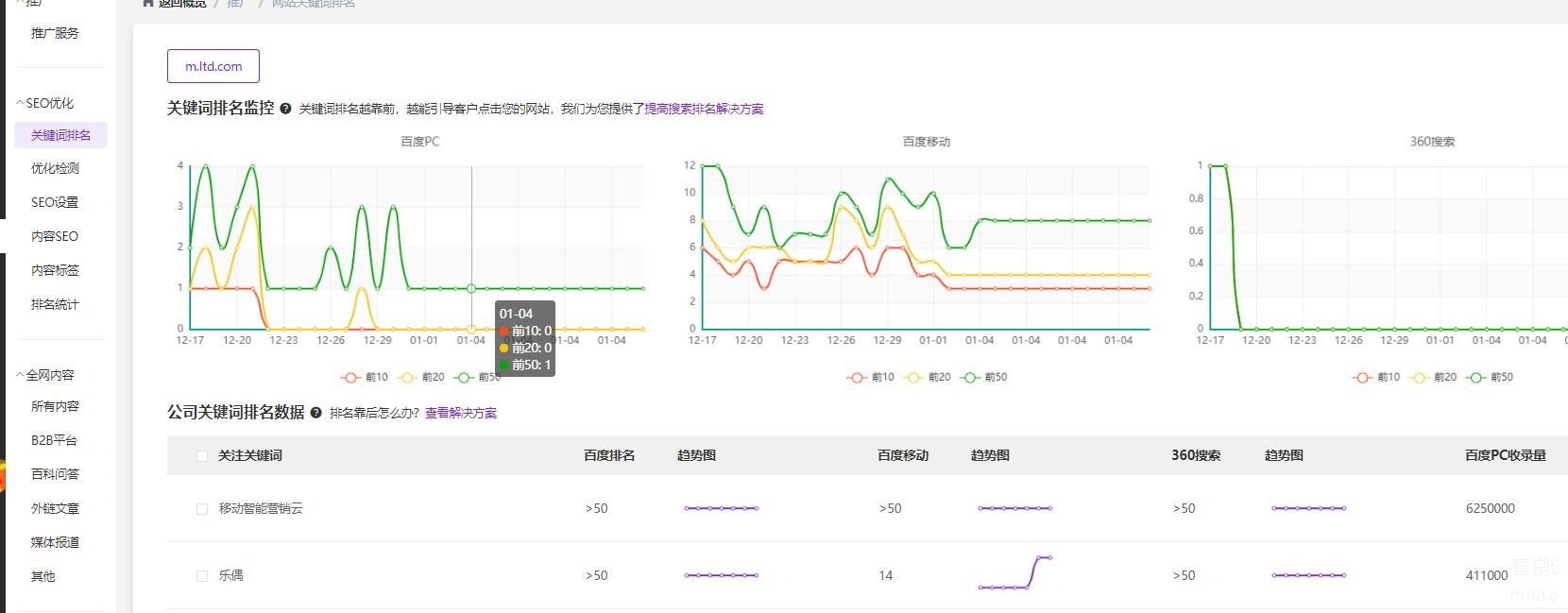Select 排名统计 in the sidebar menu

click(55, 304)
